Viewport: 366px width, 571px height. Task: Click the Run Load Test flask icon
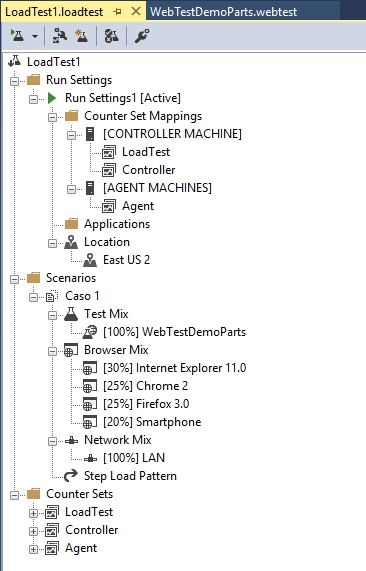tap(17, 36)
